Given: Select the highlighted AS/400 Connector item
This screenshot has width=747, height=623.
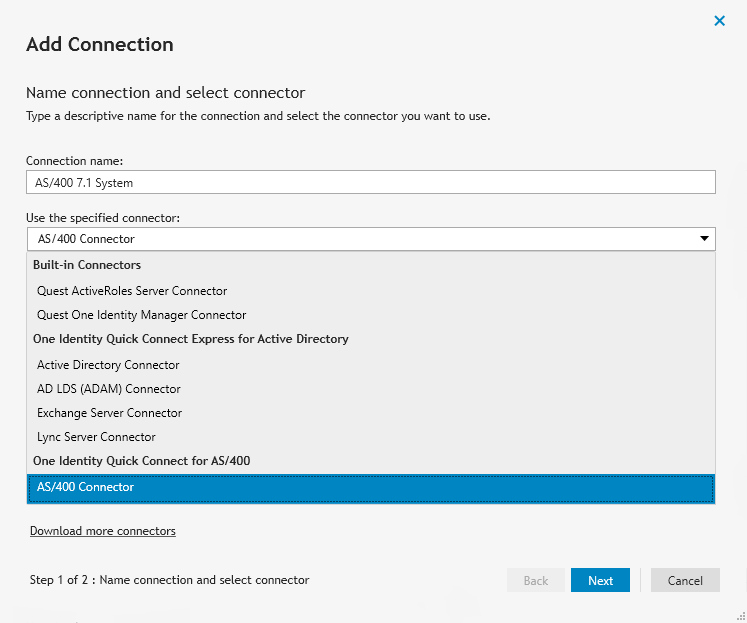Looking at the screenshot, I should (x=371, y=488).
